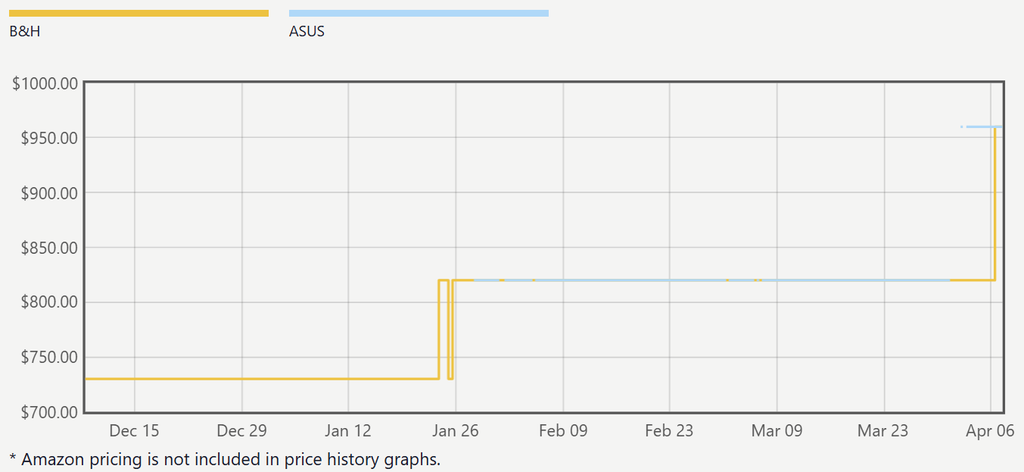Select the Dec 15 date label

pyautogui.click(x=134, y=431)
